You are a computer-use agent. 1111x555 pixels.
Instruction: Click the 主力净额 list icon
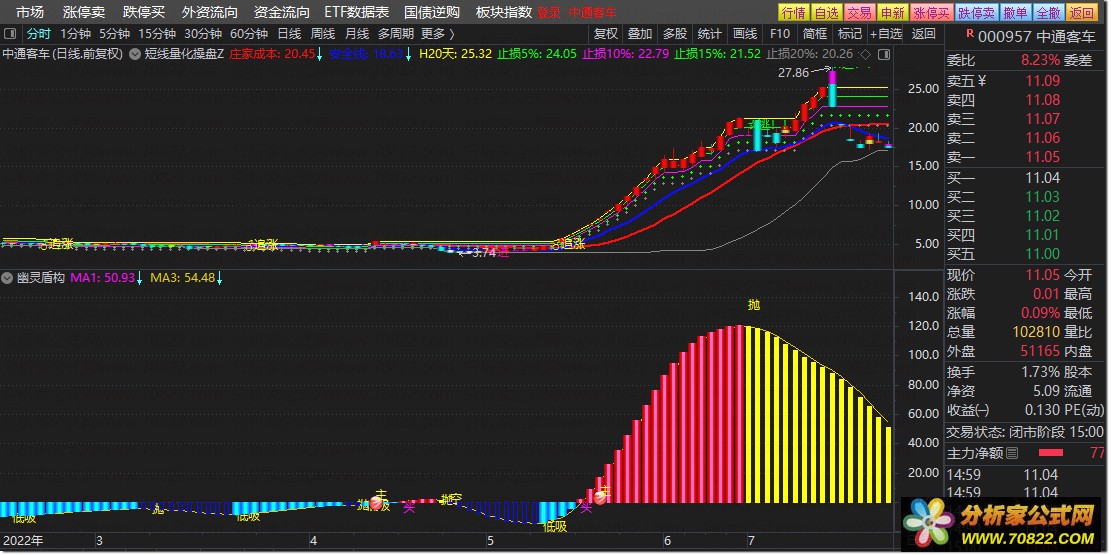click(x=1012, y=454)
